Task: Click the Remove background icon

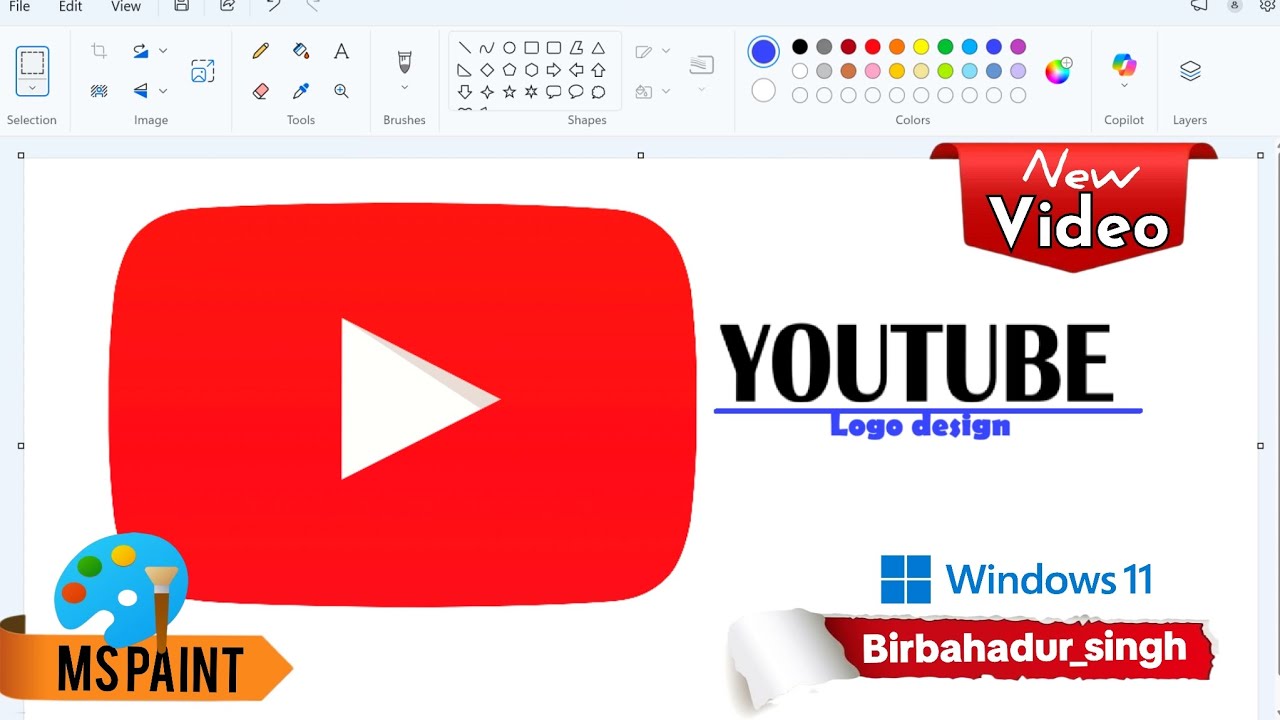Action: click(99, 91)
